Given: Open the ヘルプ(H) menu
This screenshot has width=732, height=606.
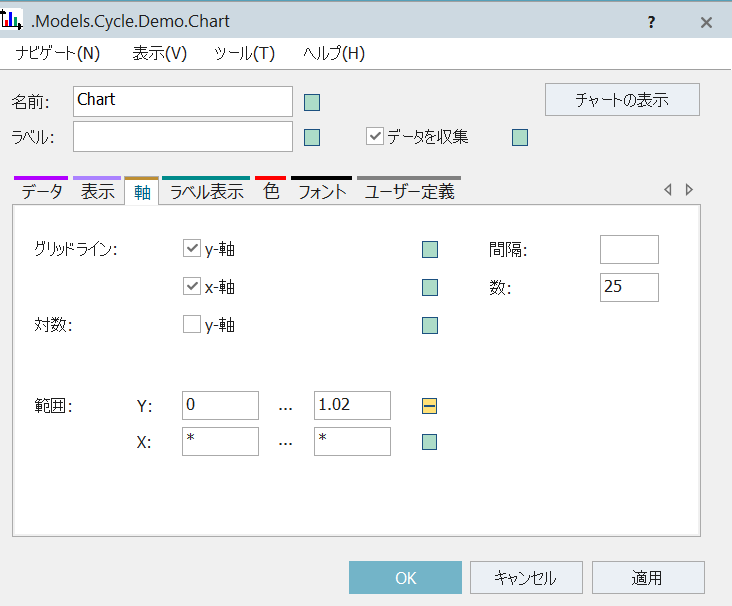Looking at the screenshot, I should pyautogui.click(x=334, y=54).
